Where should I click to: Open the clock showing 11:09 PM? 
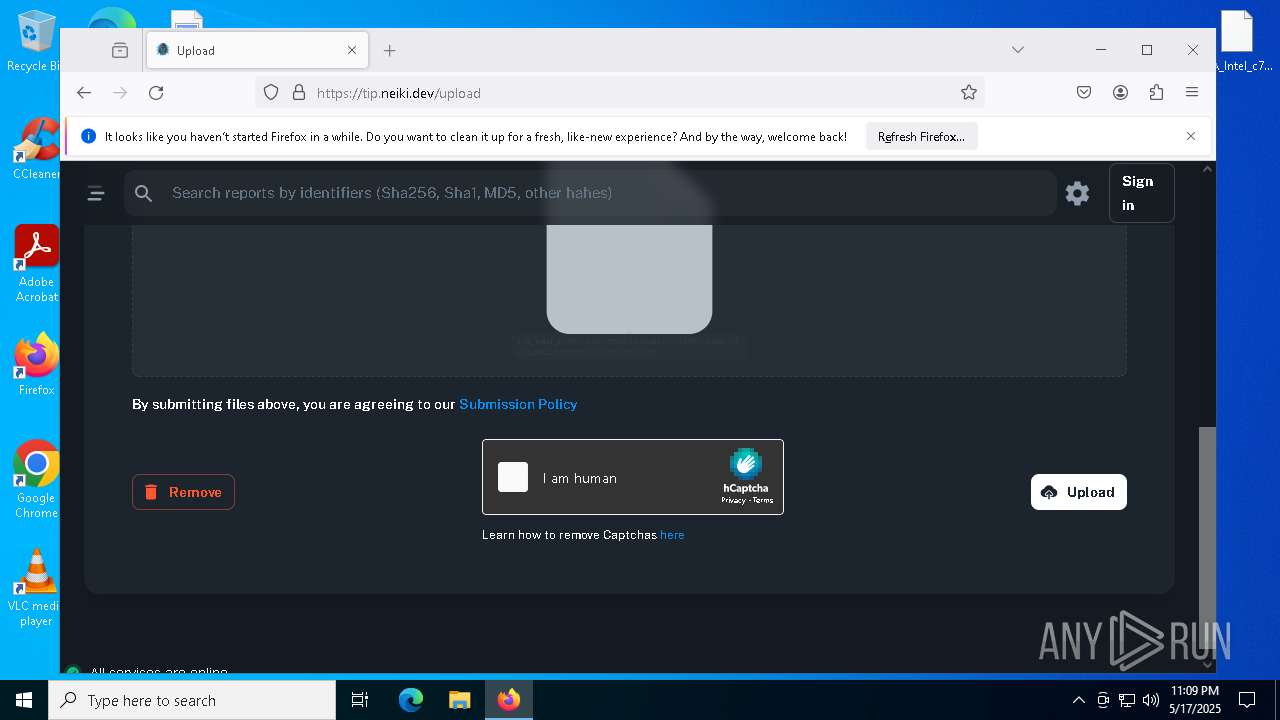click(1194, 700)
